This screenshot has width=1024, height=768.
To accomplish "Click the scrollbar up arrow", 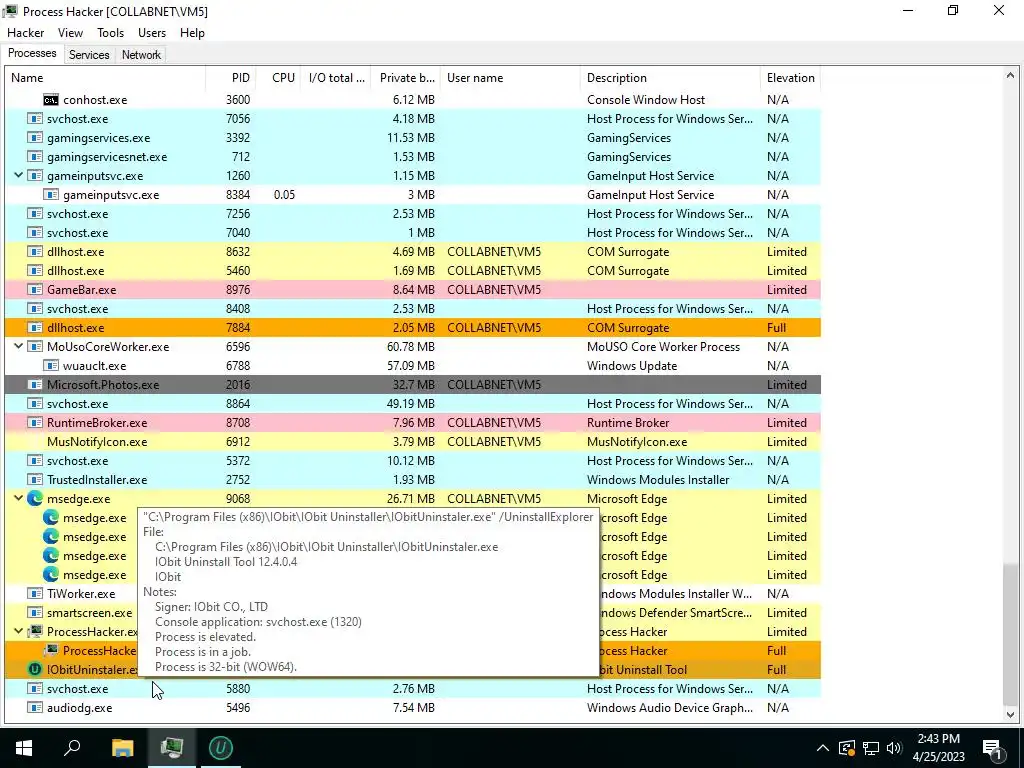I will [1010, 76].
